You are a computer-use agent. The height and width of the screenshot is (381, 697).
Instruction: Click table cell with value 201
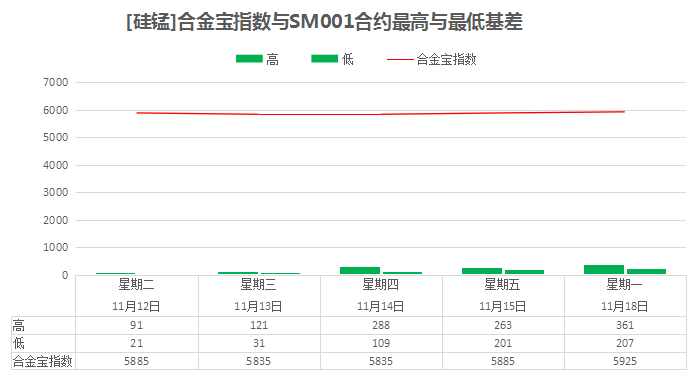(x=503, y=343)
